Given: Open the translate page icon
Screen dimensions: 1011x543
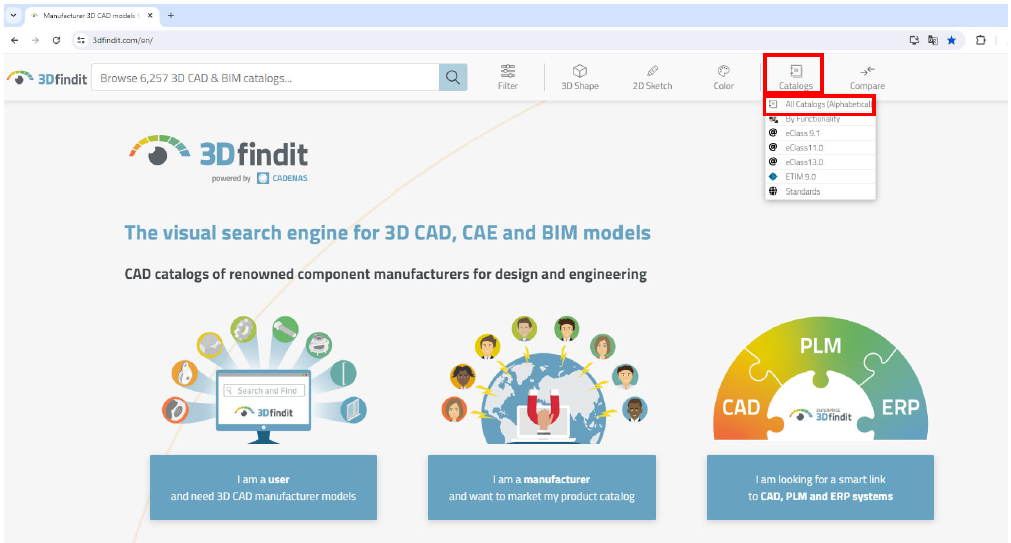Looking at the screenshot, I should (x=933, y=40).
